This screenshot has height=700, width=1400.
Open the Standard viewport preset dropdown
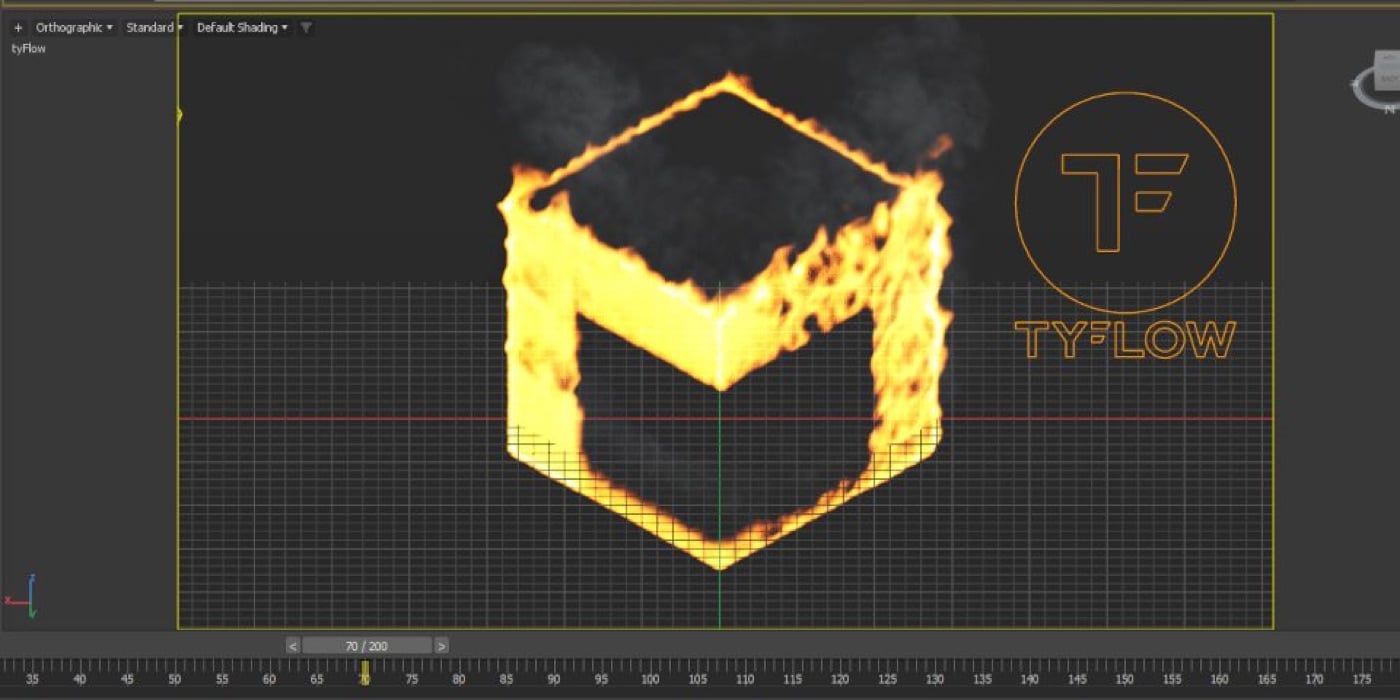154,28
